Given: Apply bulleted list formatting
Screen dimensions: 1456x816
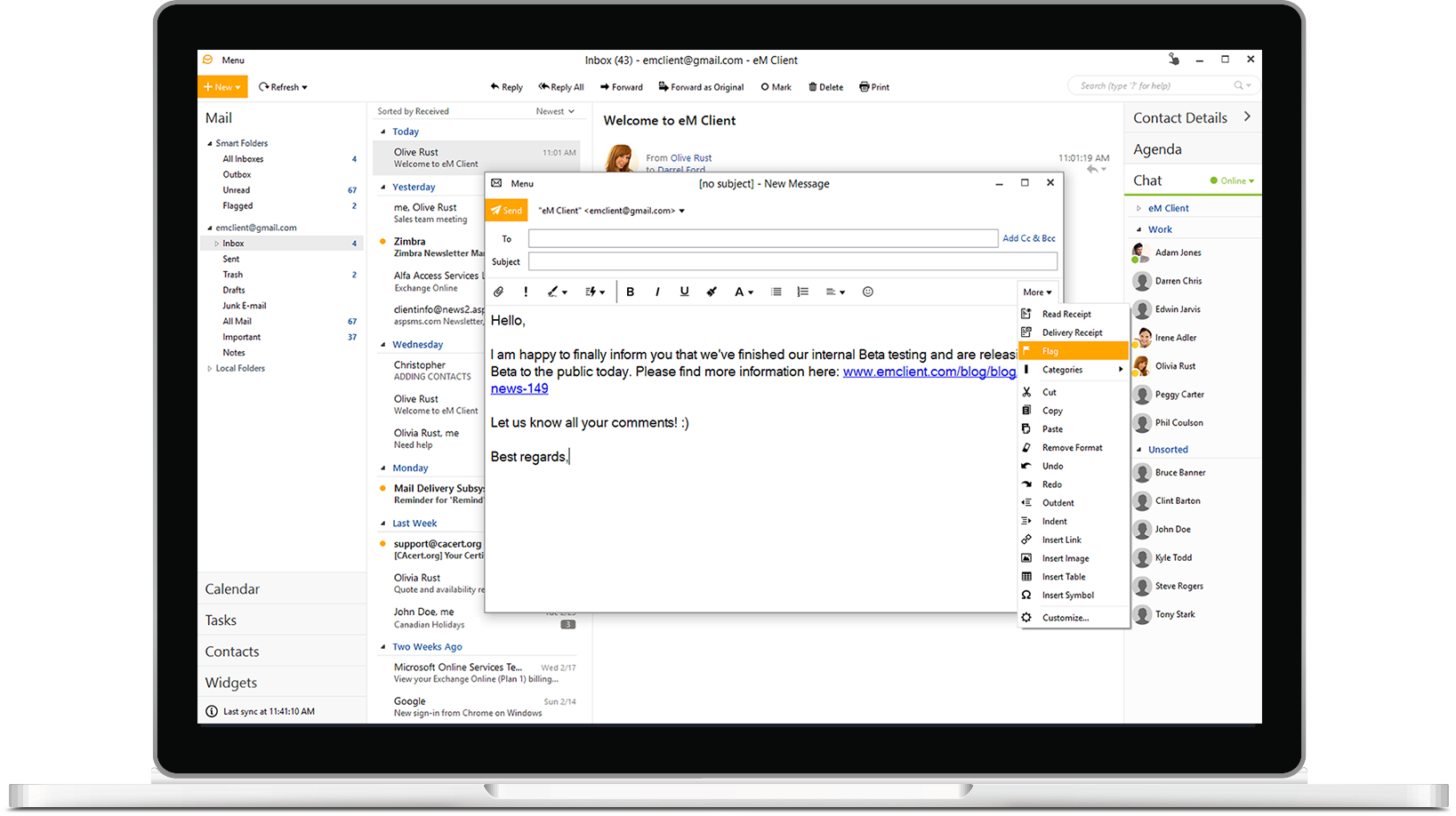Looking at the screenshot, I should click(776, 292).
